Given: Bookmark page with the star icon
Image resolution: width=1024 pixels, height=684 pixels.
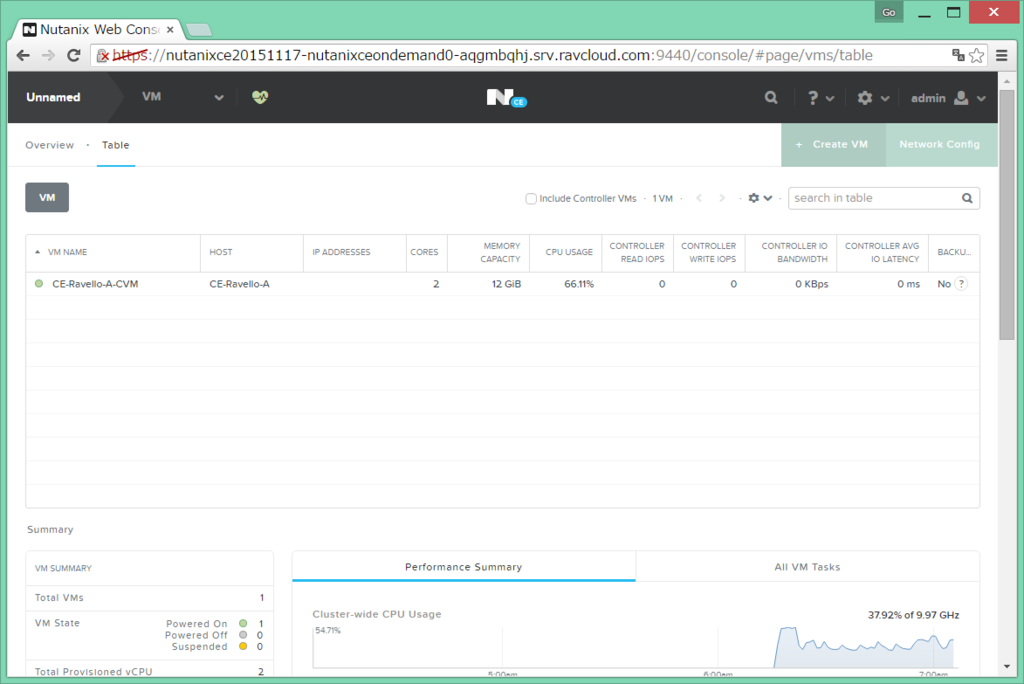Looking at the screenshot, I should (x=976, y=56).
